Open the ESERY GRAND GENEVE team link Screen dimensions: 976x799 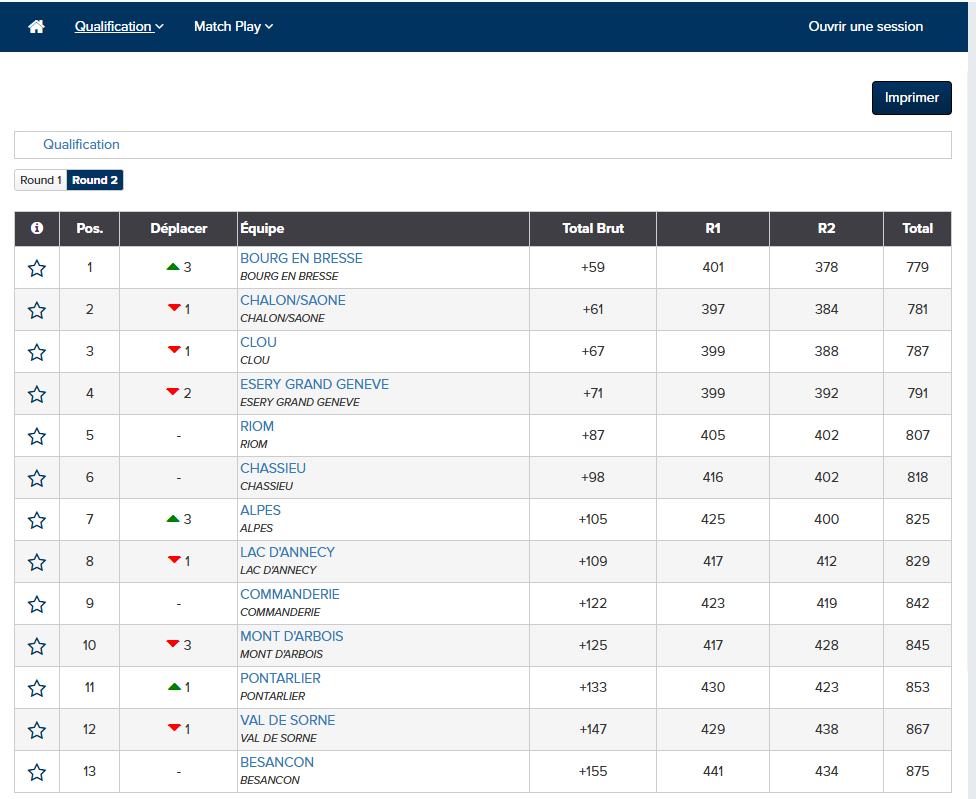[x=314, y=384]
